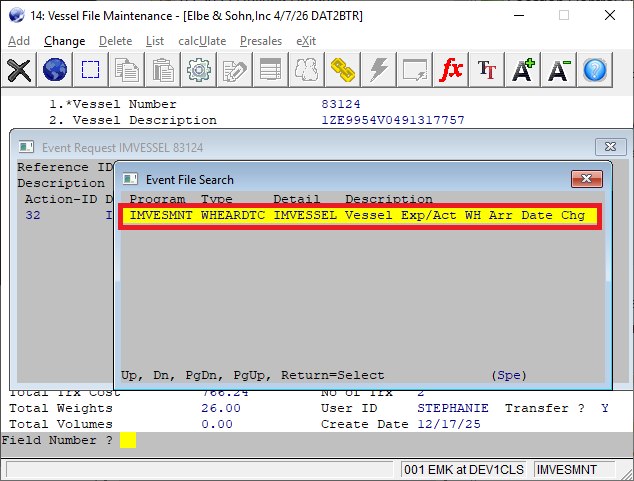Image resolution: width=634 pixels, height=481 pixels.
Task: Click the settings gear toolbar icon
Action: pos(199,70)
